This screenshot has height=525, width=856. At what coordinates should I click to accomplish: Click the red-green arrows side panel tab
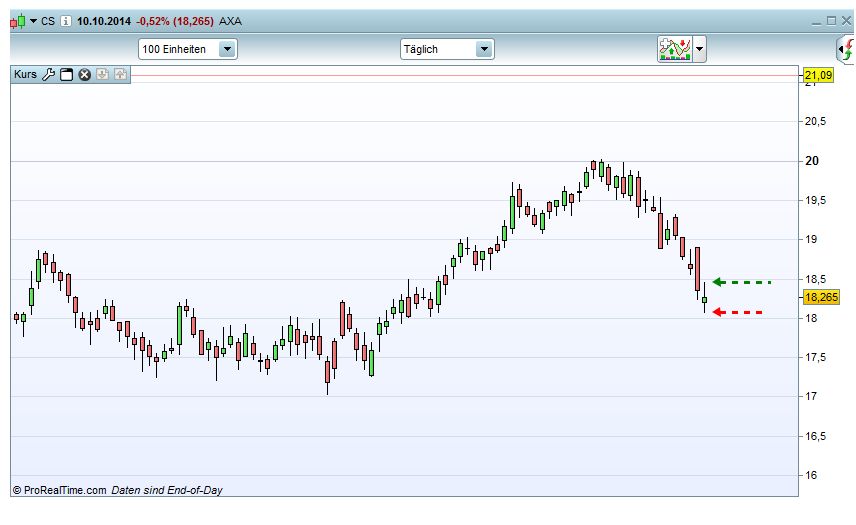click(x=845, y=49)
